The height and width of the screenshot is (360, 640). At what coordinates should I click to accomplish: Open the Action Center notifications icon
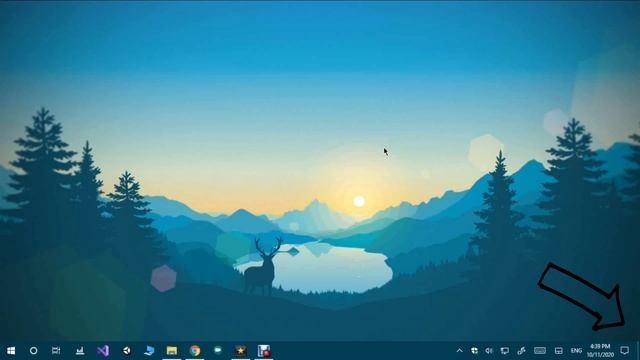[624, 350]
